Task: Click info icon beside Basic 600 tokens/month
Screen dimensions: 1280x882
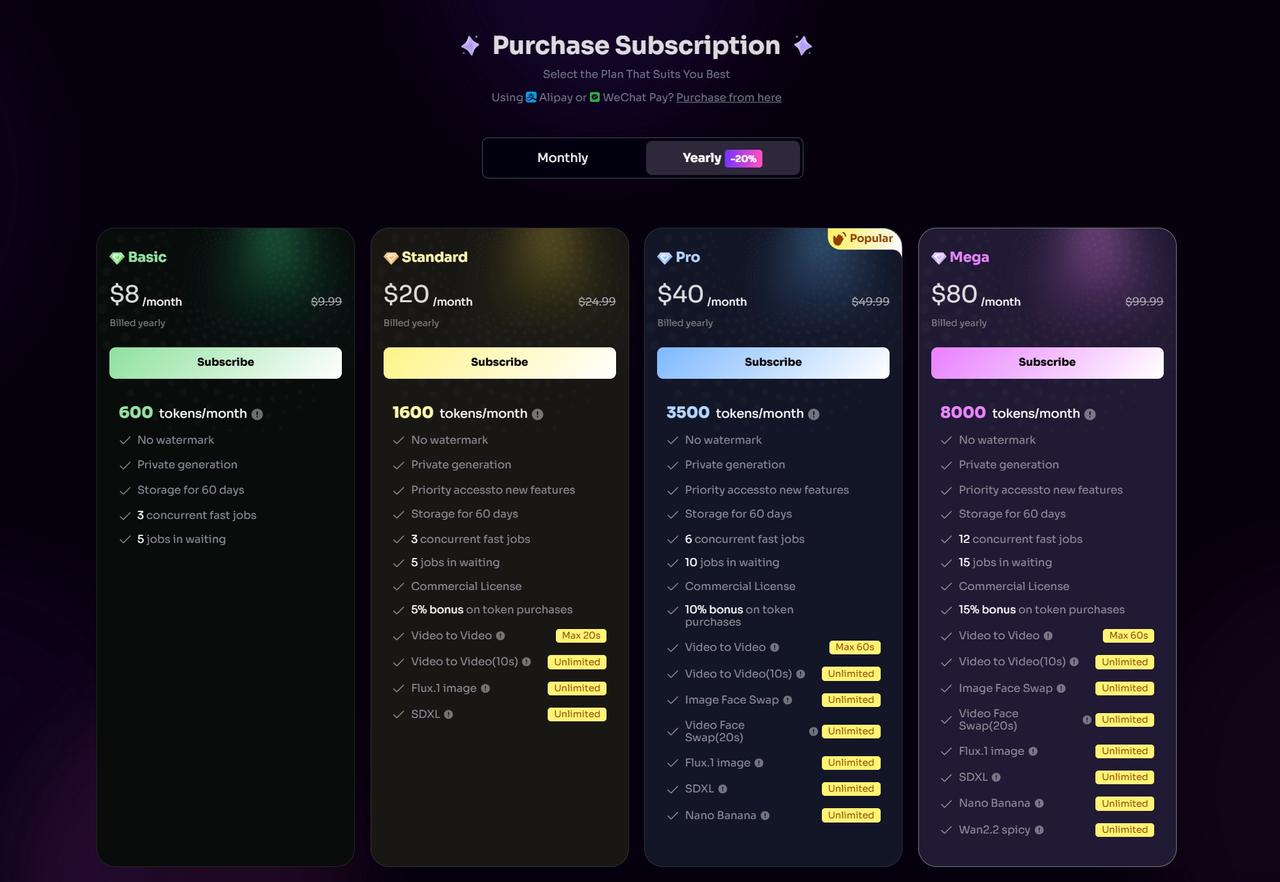Action: coord(257,414)
